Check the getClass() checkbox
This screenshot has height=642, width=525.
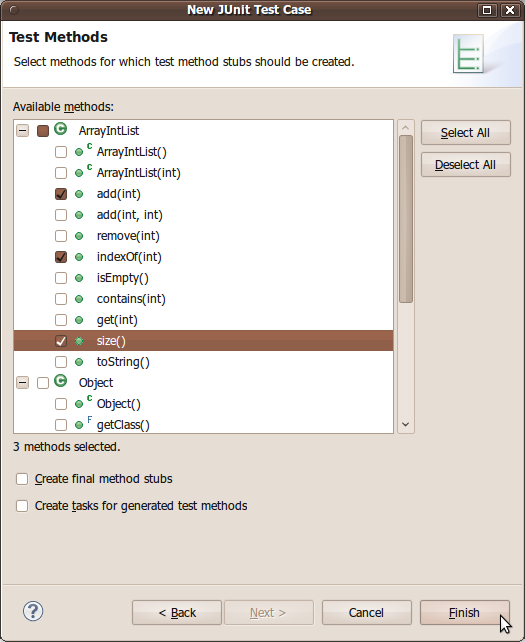[61, 425]
